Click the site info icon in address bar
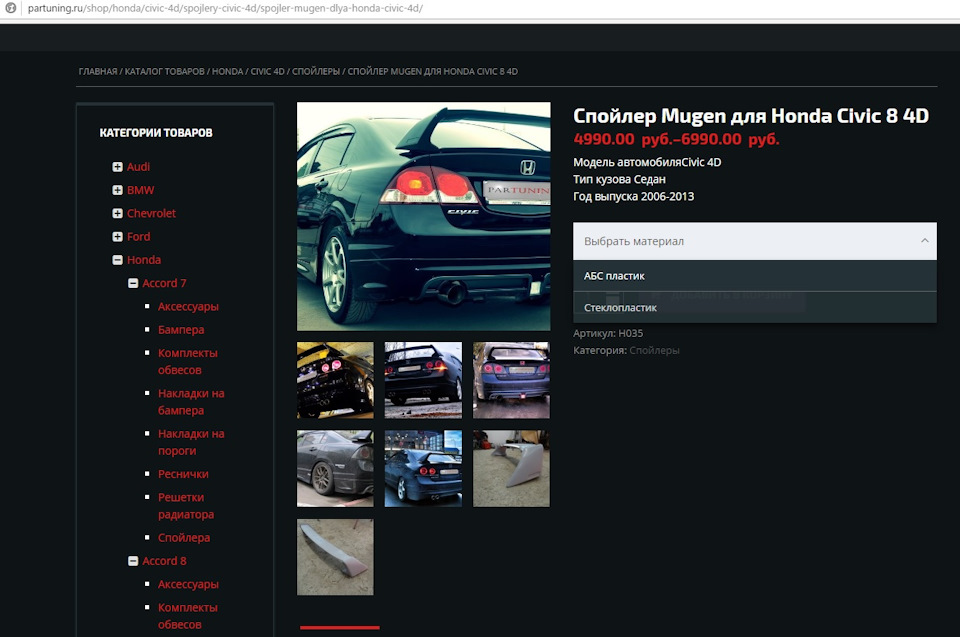960x637 pixels. (x=10, y=9)
